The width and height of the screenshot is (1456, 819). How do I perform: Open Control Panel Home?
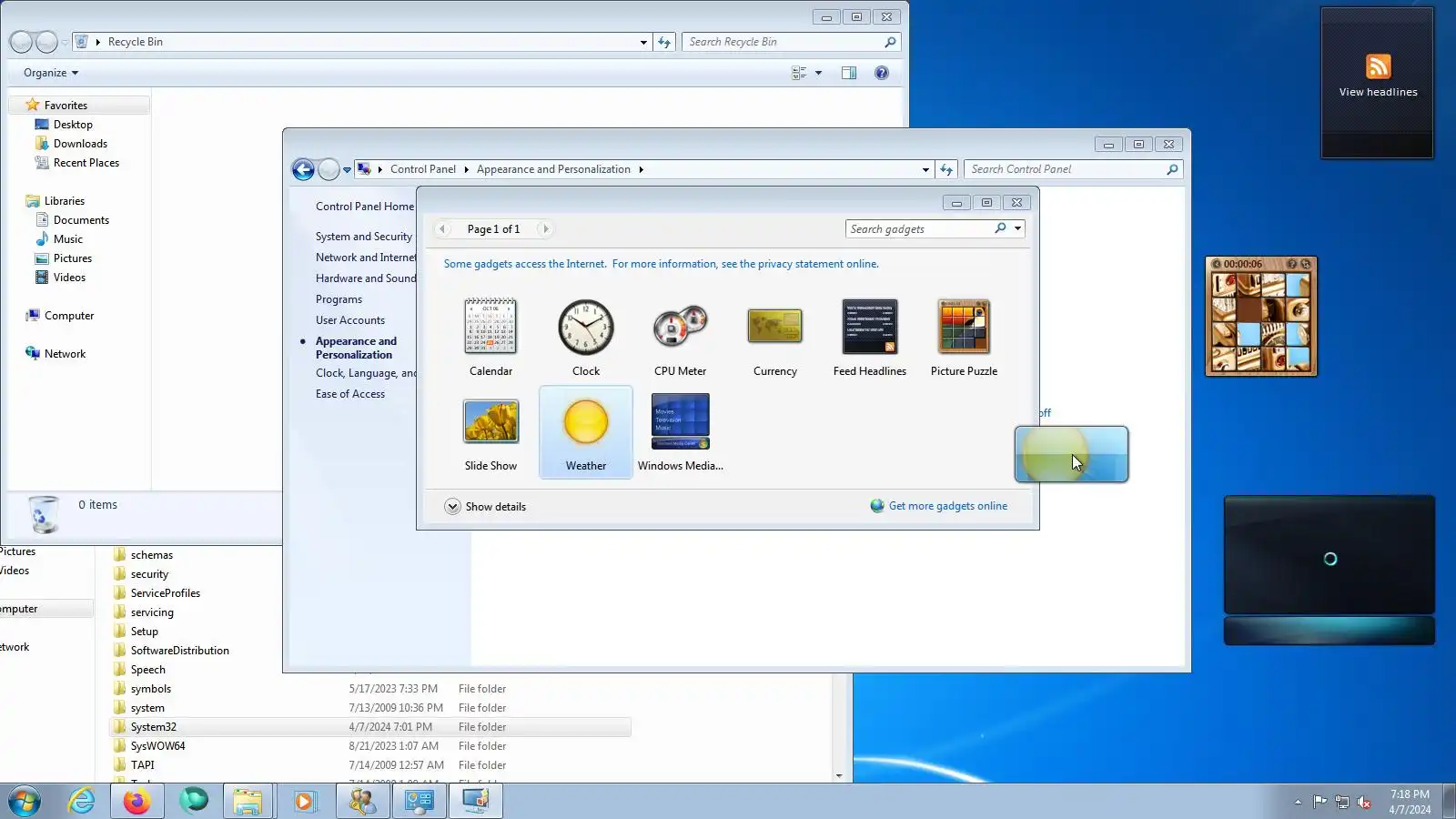tap(365, 207)
